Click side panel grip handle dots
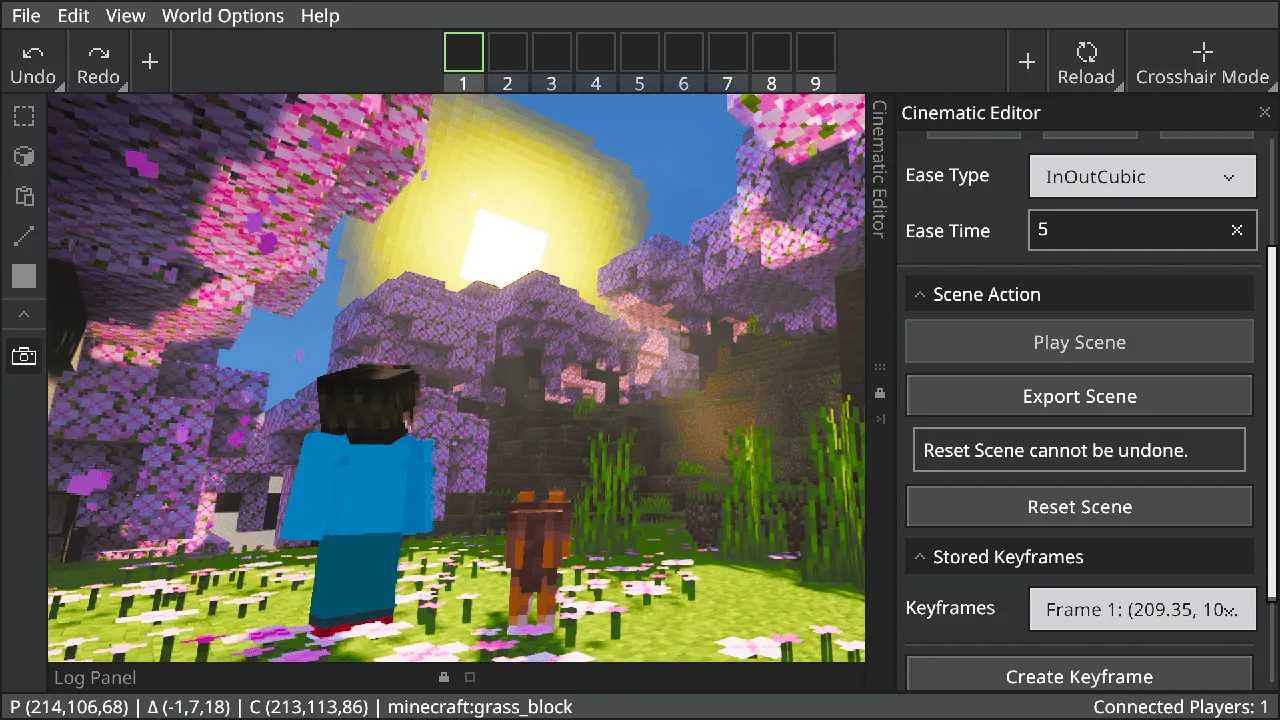This screenshot has width=1280, height=720. (x=880, y=367)
